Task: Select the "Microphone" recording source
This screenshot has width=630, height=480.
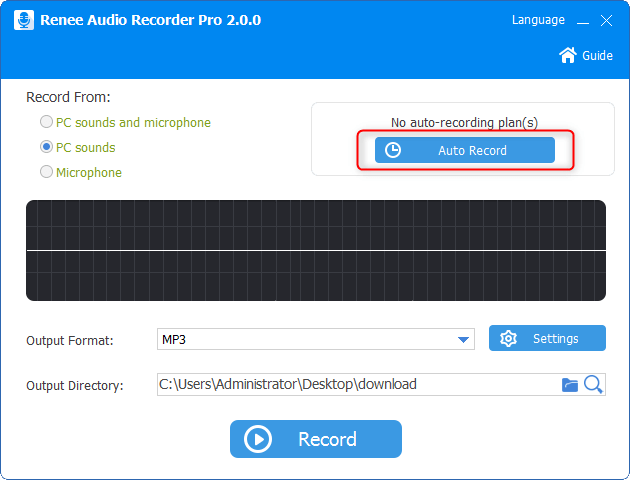Action: click(46, 172)
